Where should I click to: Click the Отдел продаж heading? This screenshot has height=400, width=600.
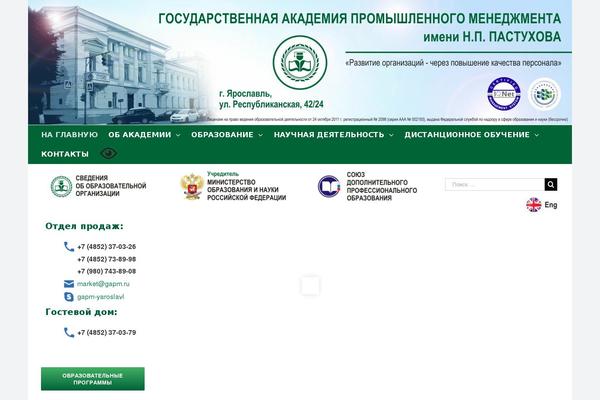click(85, 226)
